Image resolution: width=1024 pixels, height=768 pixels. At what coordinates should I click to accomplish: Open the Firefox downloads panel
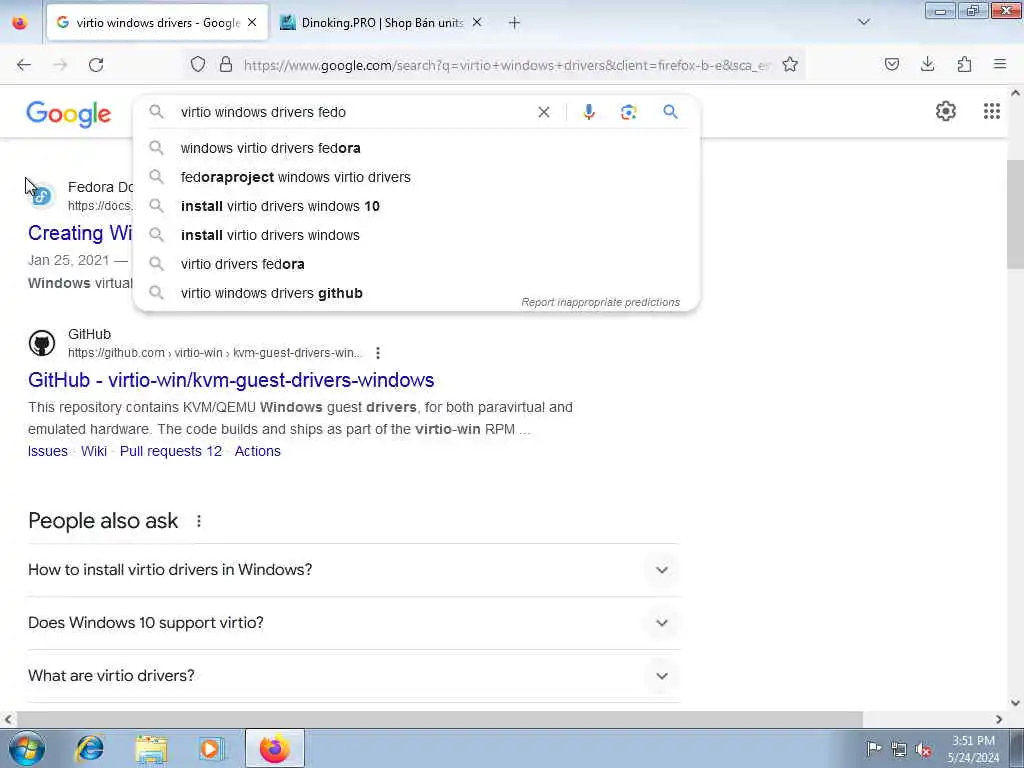tap(927, 64)
